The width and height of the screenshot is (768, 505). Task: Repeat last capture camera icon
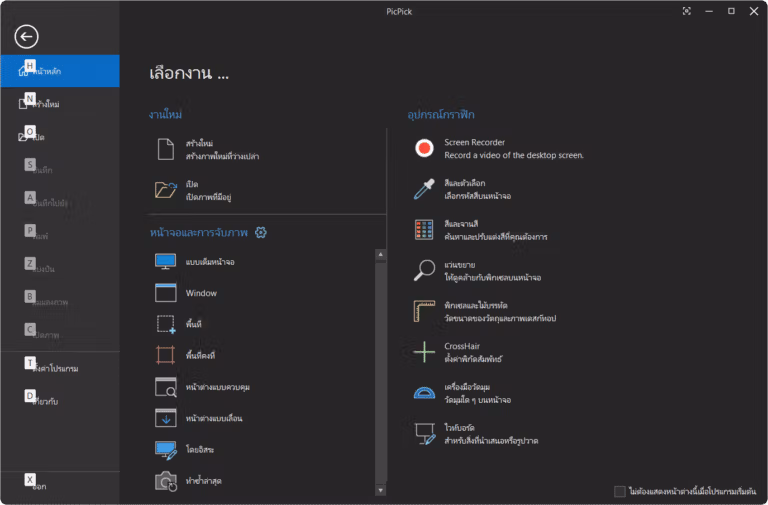point(166,481)
